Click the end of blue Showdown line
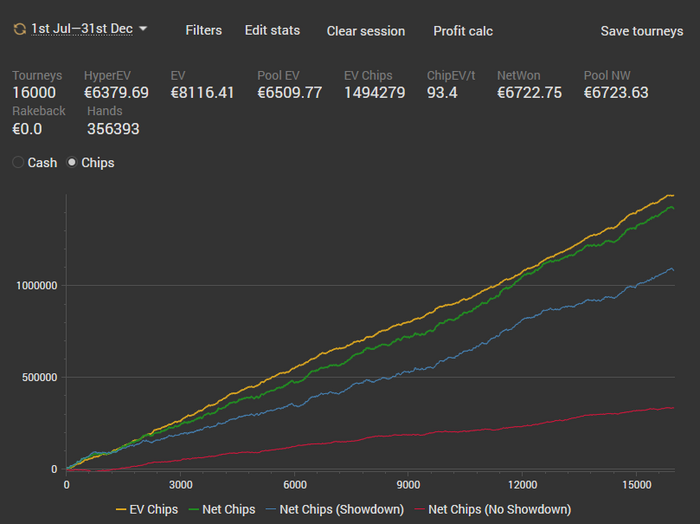 click(673, 270)
